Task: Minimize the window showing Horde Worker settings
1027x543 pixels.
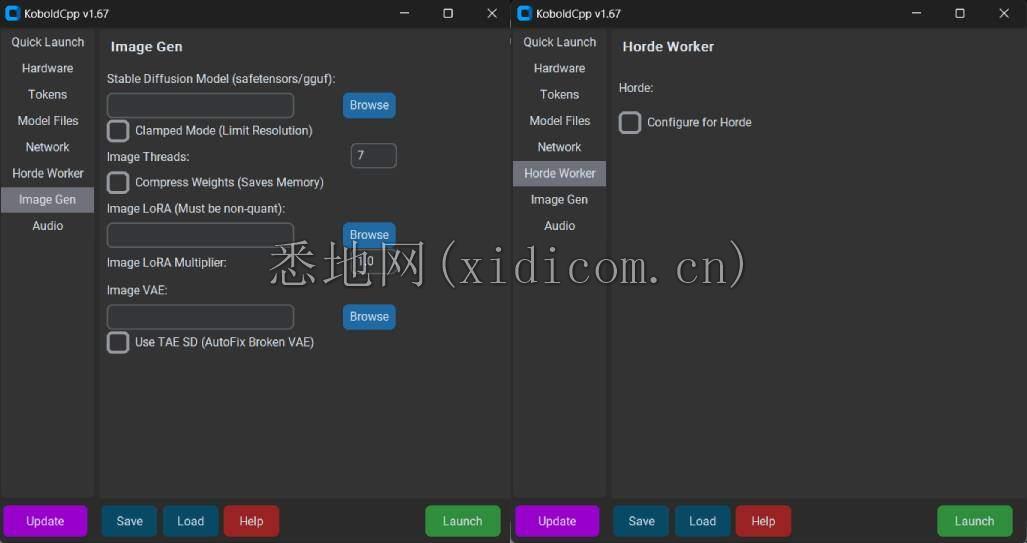Action: (x=916, y=14)
